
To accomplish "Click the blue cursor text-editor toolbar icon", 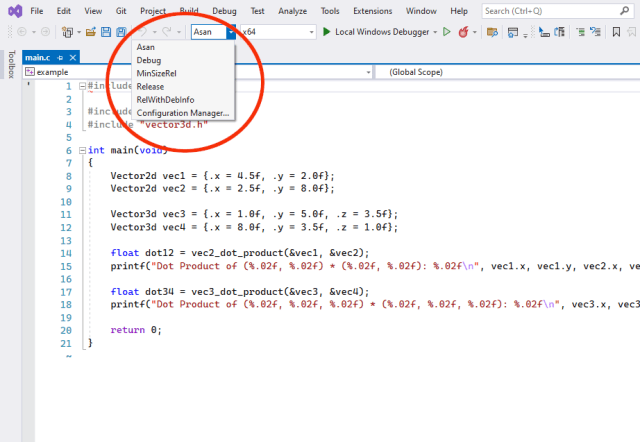I will tap(544, 32).
